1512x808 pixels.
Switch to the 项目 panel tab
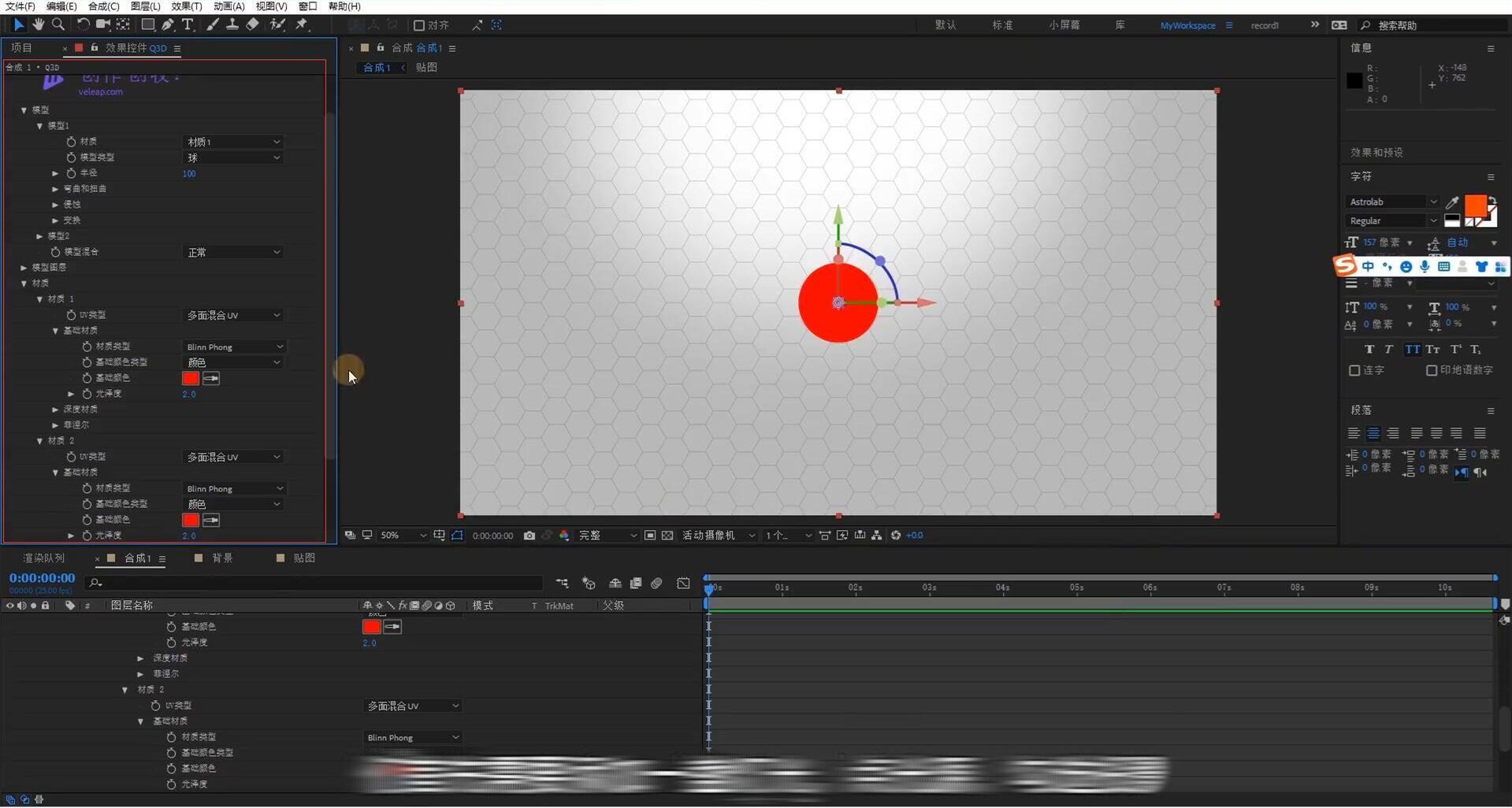(x=21, y=48)
